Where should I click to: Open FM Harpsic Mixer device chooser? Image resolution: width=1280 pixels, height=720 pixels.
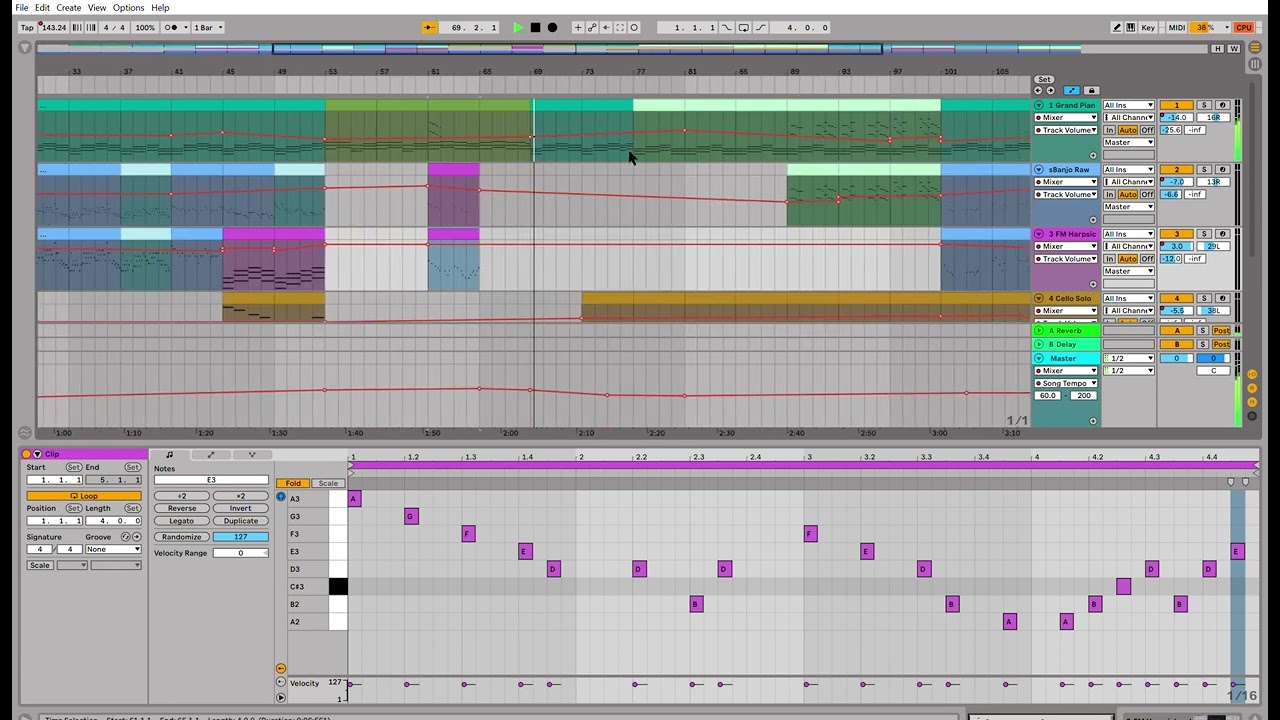(x=1066, y=246)
